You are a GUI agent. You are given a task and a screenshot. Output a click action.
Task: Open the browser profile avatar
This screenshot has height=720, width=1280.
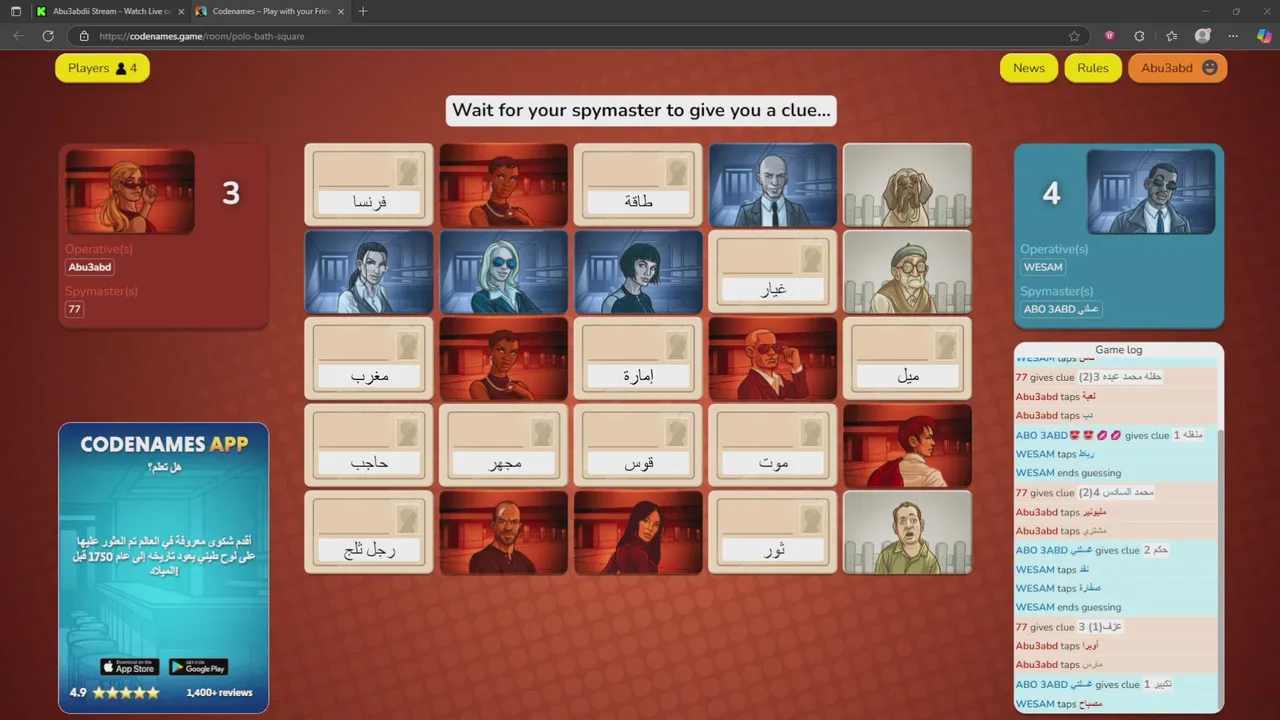tap(1203, 36)
